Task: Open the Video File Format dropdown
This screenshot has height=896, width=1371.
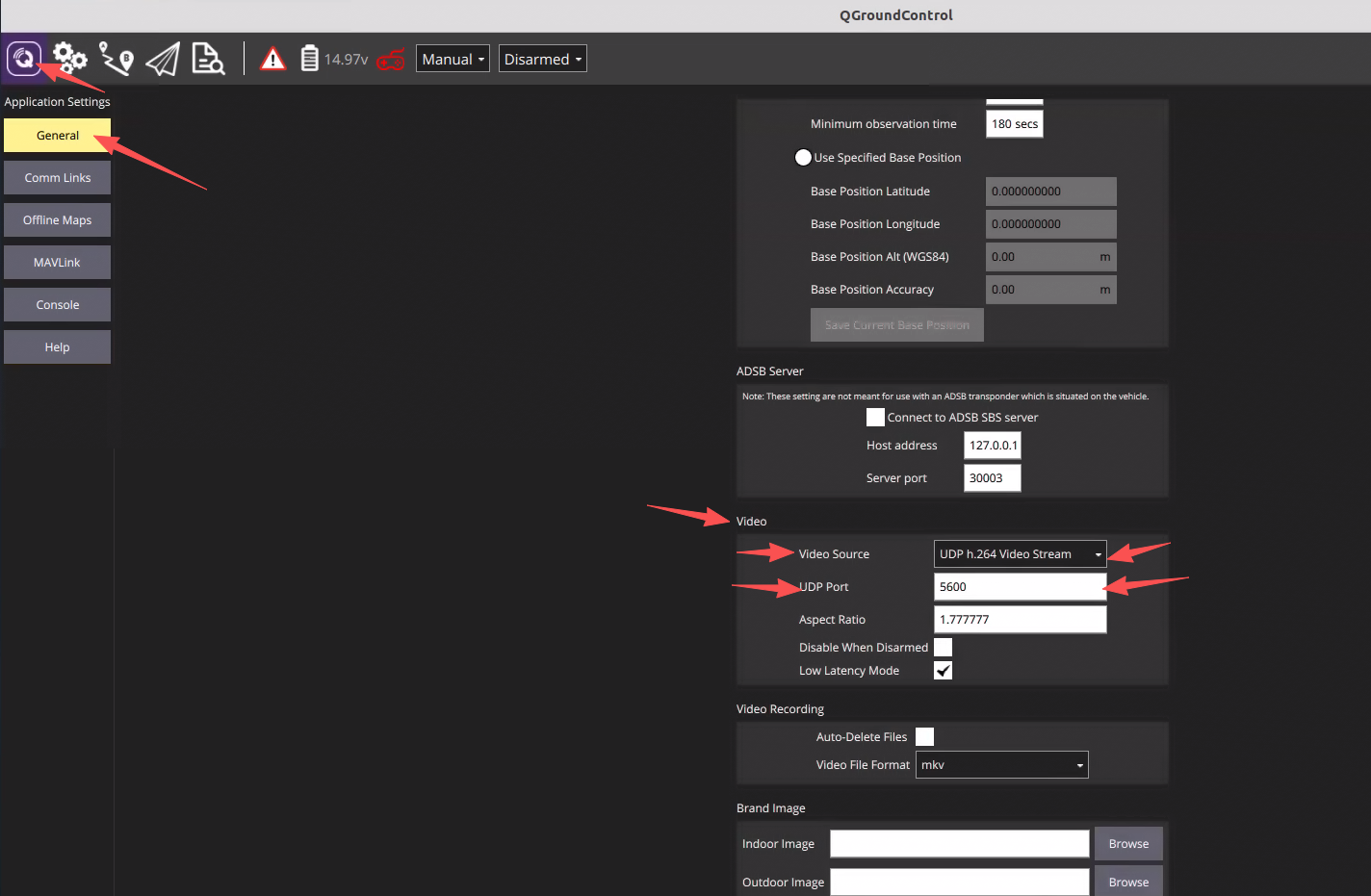Action: click(1002, 765)
